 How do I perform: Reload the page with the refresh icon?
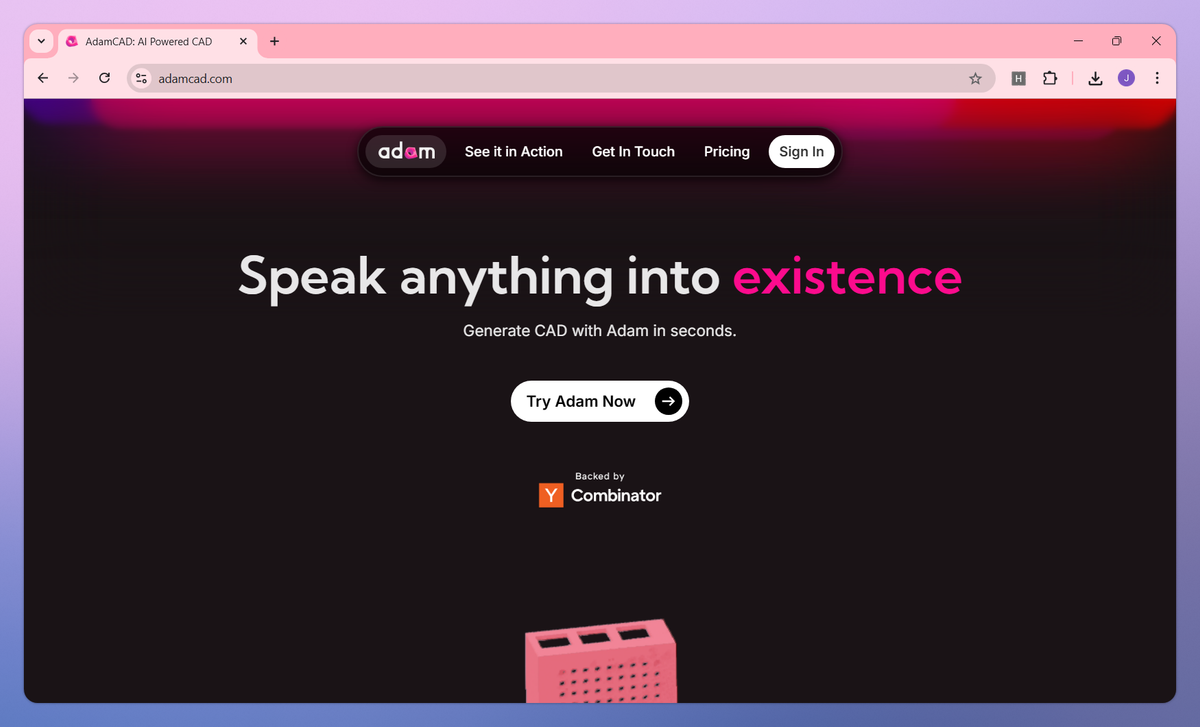104,78
